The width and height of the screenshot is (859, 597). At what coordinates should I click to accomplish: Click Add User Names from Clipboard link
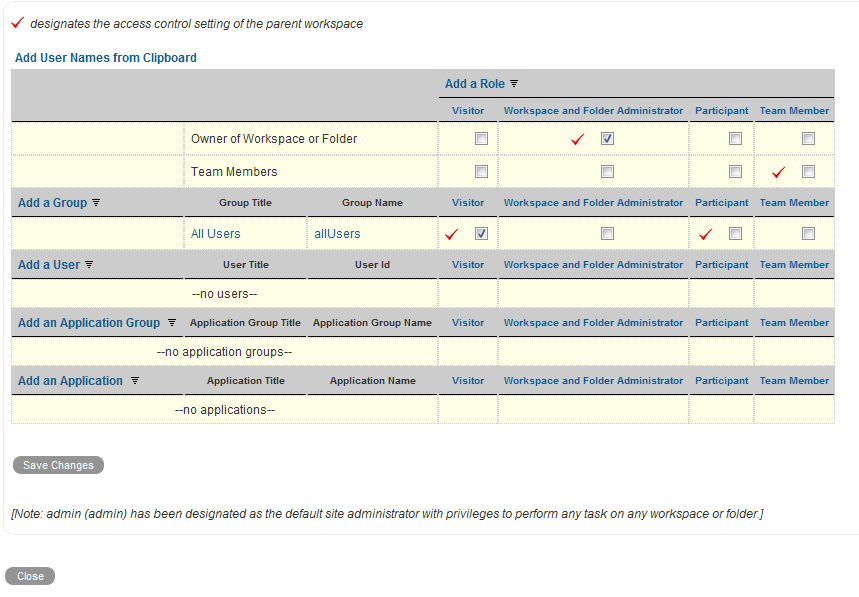tap(106, 58)
